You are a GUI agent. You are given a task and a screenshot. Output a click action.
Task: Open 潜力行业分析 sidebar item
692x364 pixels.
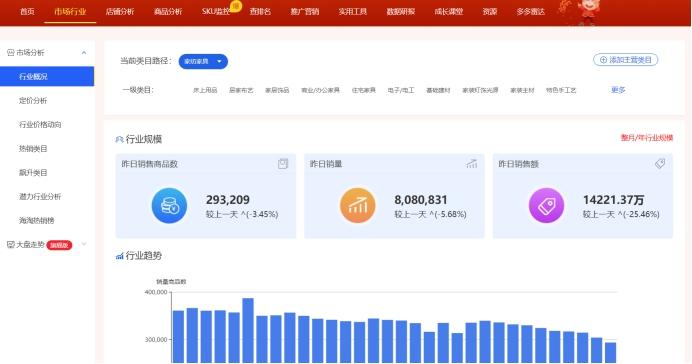tap(40, 196)
